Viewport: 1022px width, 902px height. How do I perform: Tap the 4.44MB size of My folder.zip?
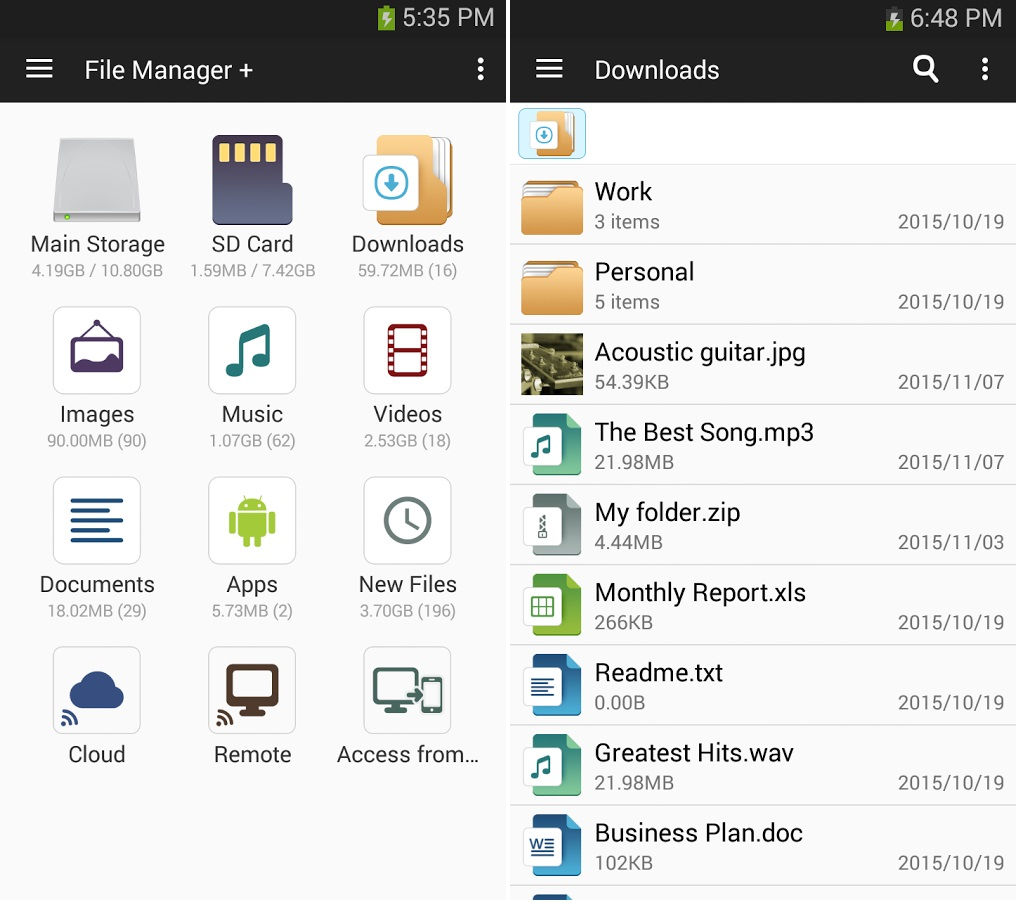628,543
